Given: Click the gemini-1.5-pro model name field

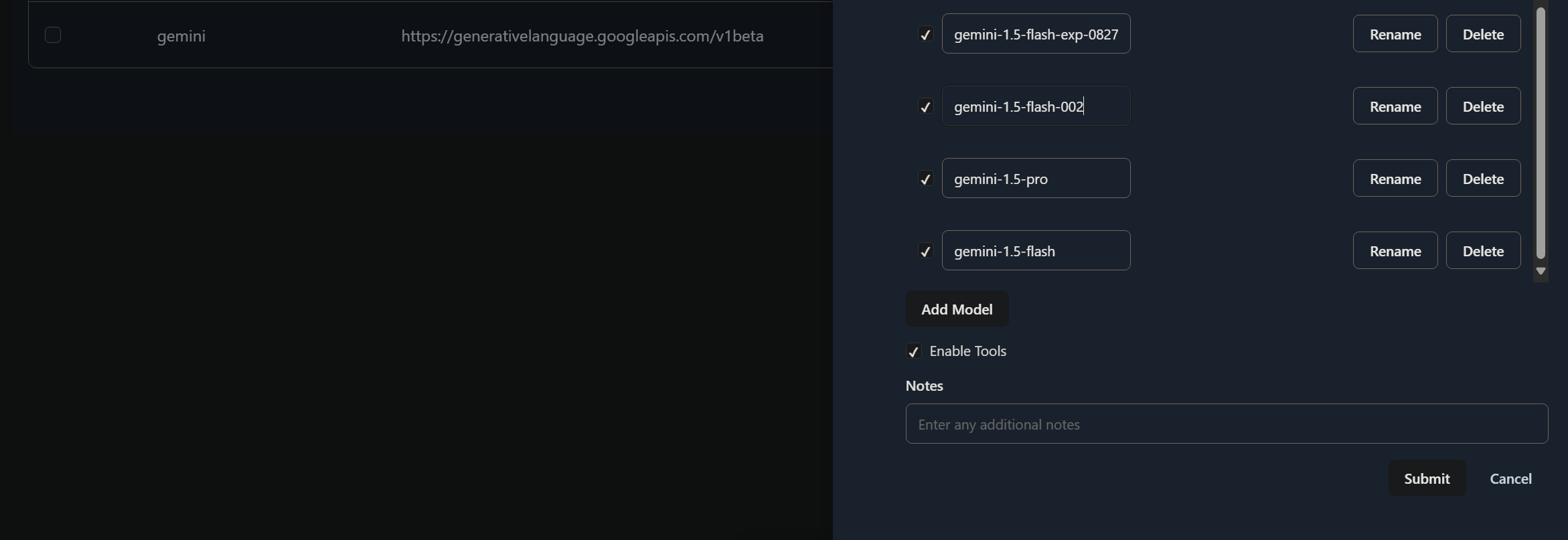Looking at the screenshot, I should (1036, 178).
